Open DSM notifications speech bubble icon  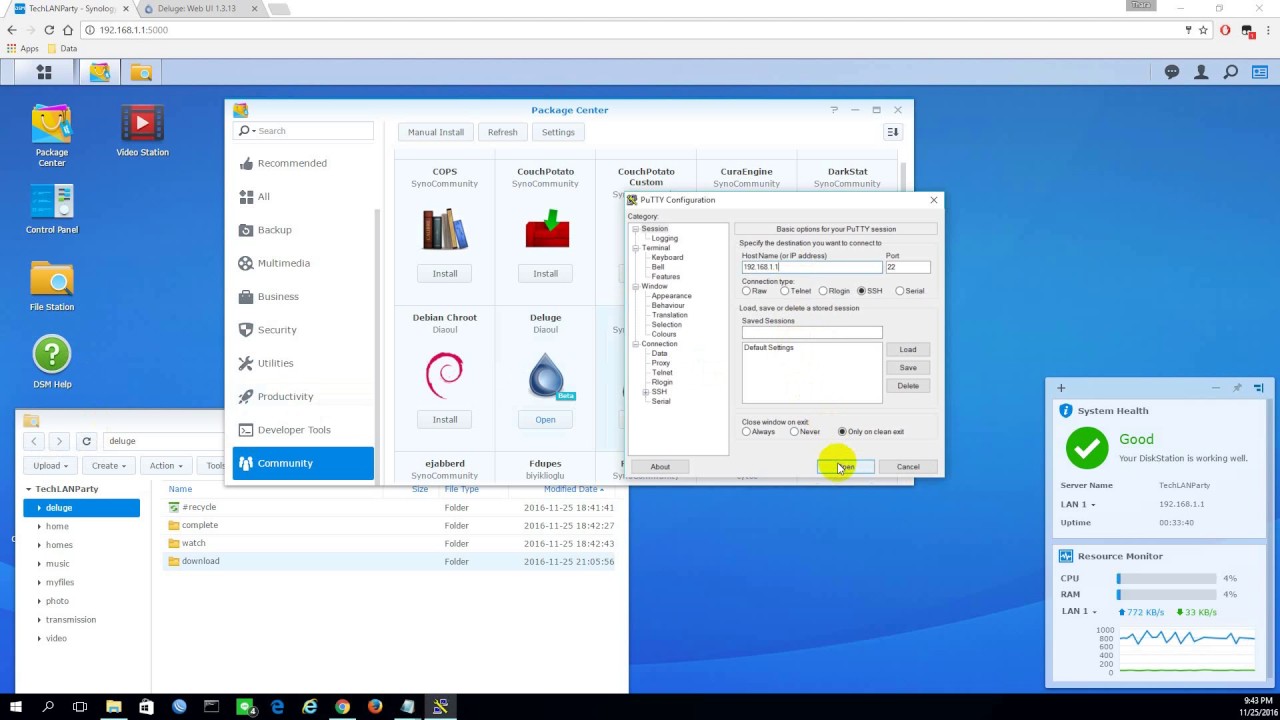coord(1172,72)
